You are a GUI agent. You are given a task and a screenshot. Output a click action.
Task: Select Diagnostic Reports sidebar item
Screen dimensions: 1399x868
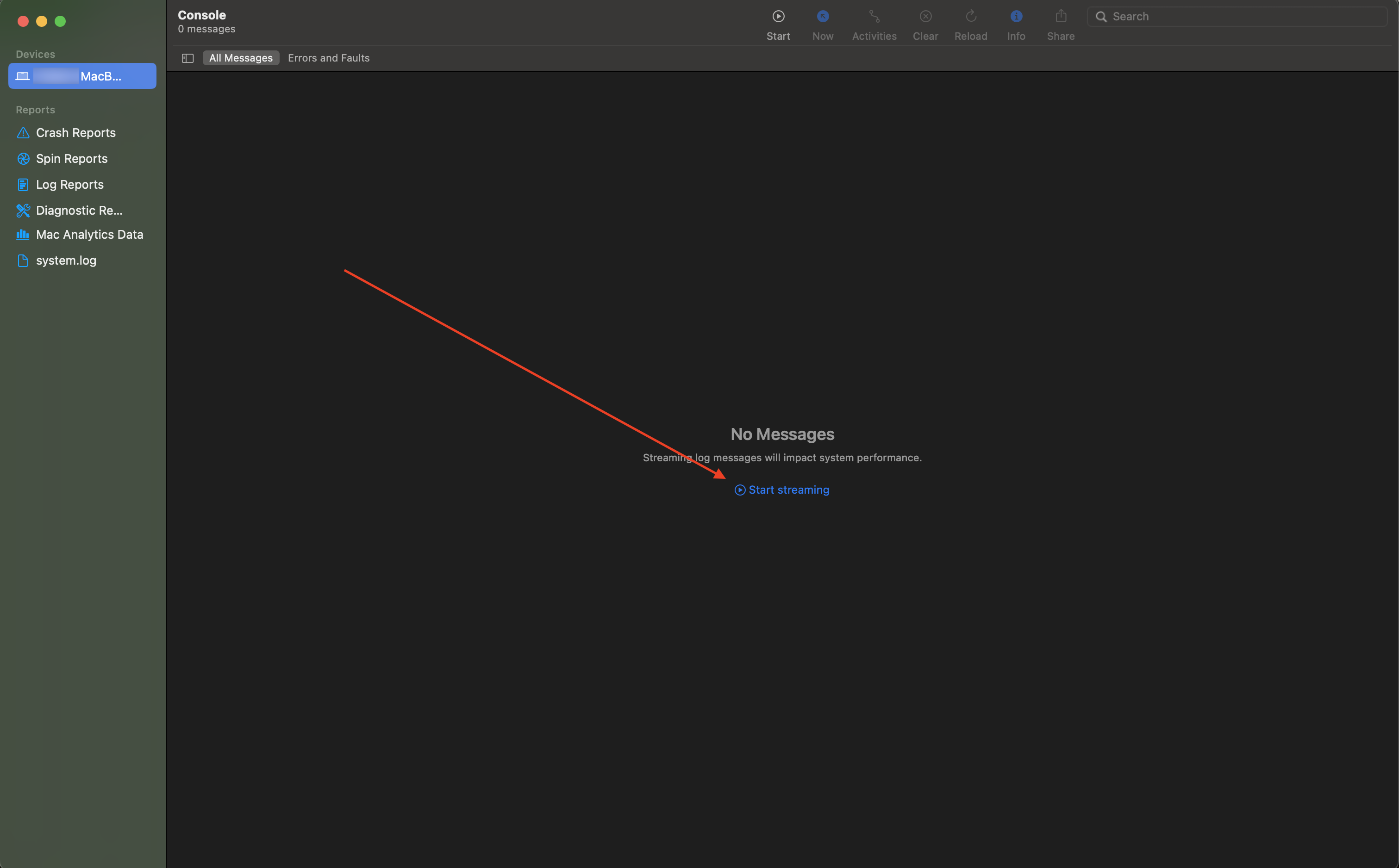pyautogui.click(x=79, y=211)
